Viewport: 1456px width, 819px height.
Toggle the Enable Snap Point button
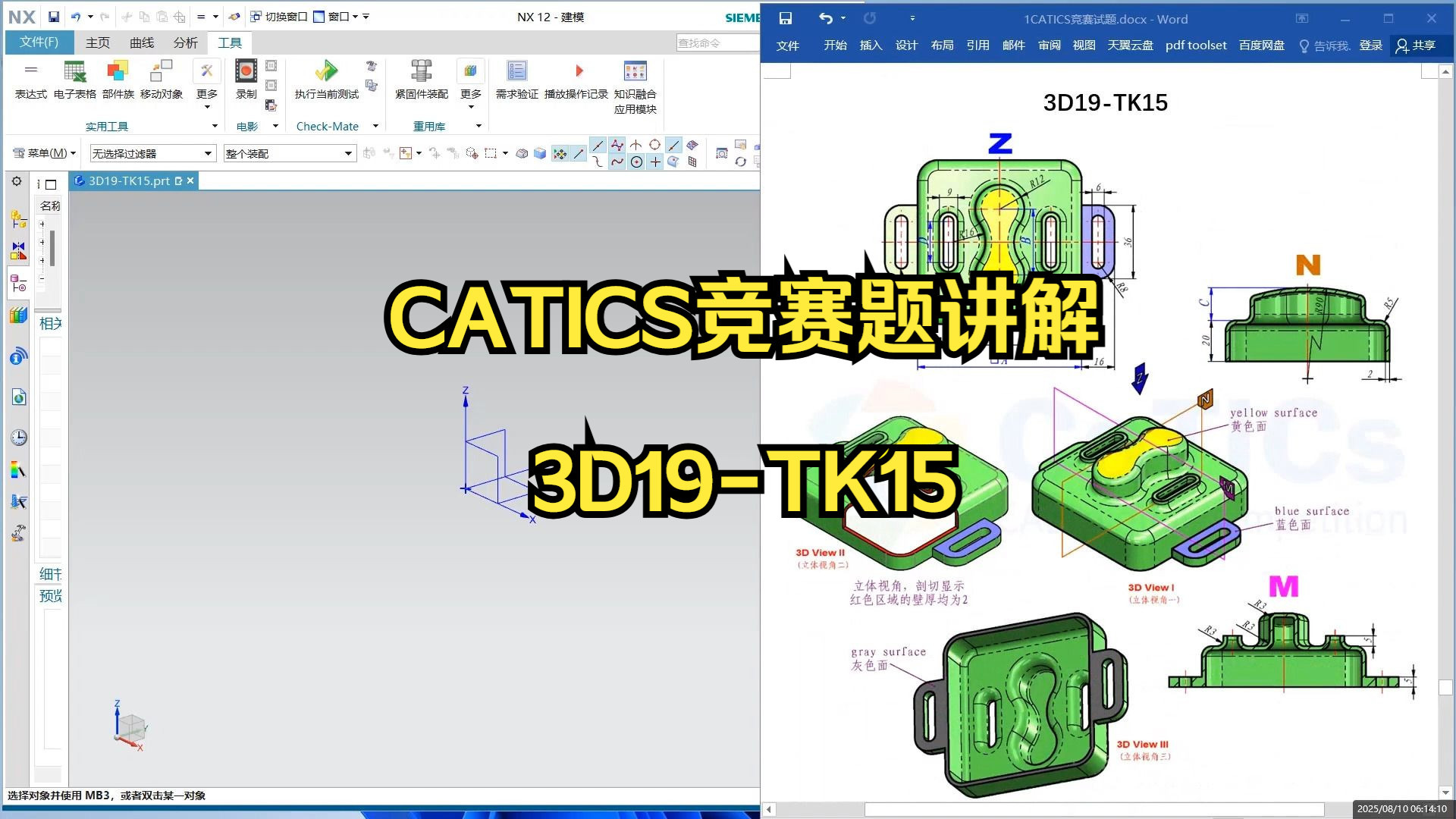coord(560,154)
